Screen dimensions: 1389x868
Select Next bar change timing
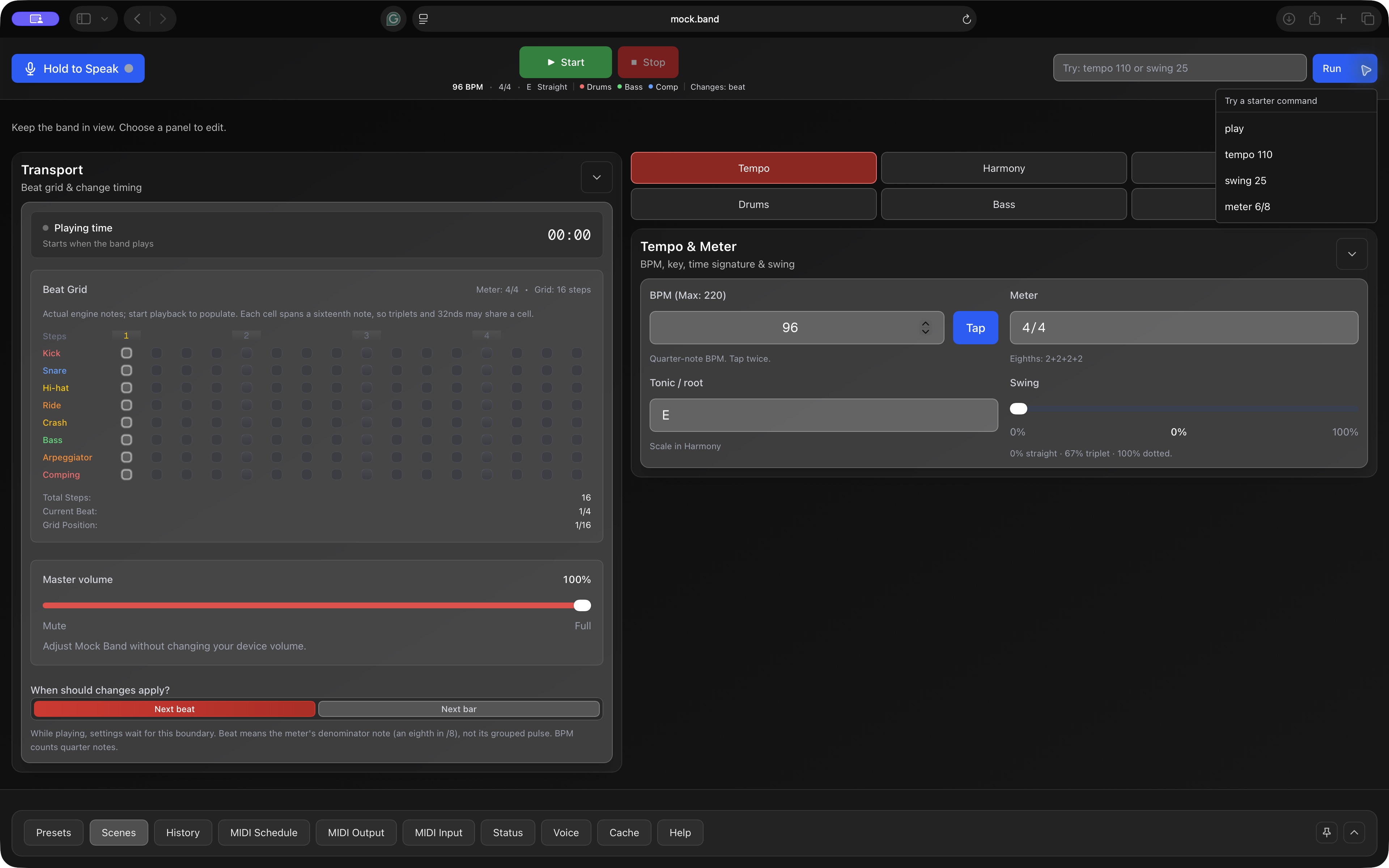[x=459, y=709]
